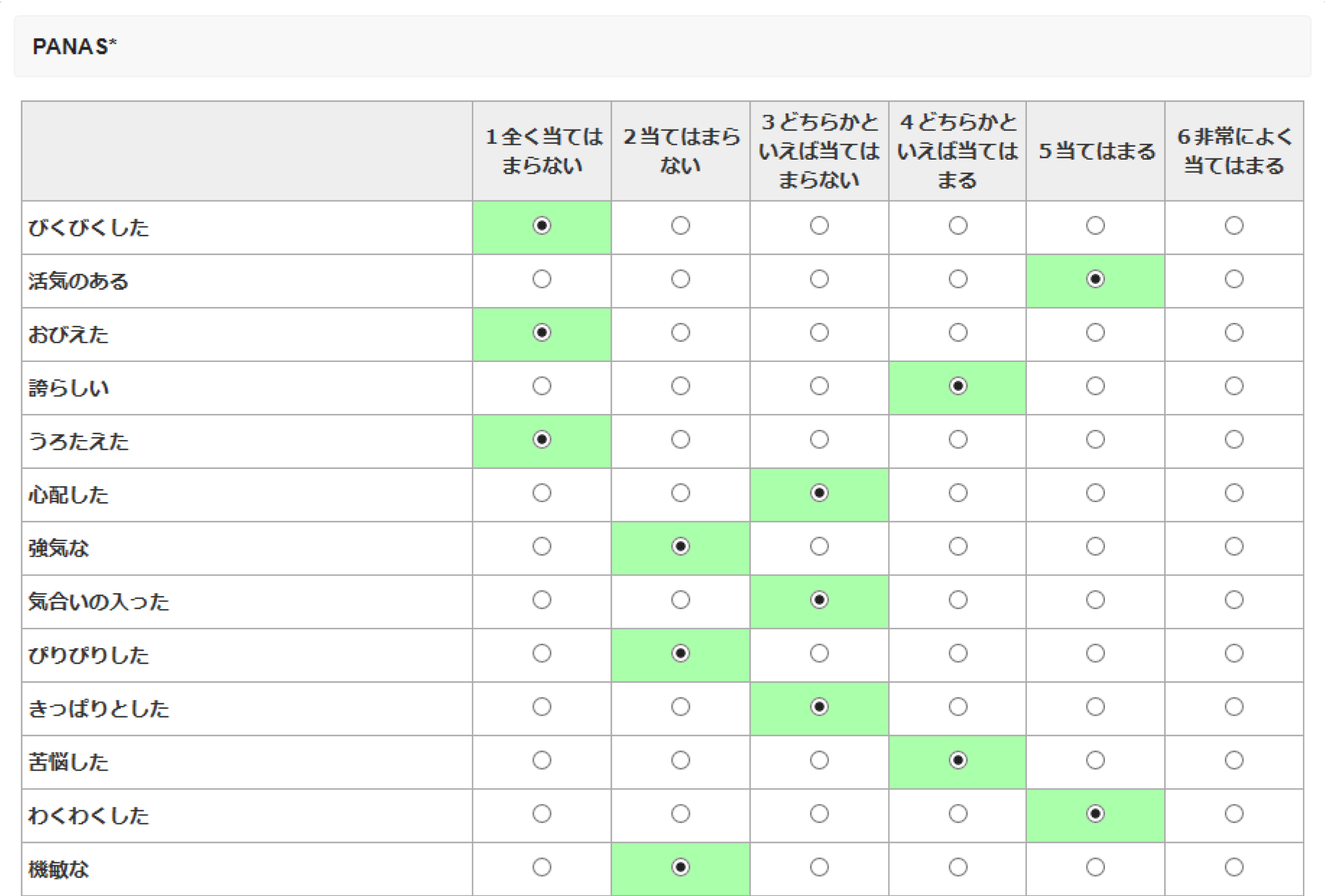
Task: Choose rating 6 for 機敏な
Action: coord(1233,867)
